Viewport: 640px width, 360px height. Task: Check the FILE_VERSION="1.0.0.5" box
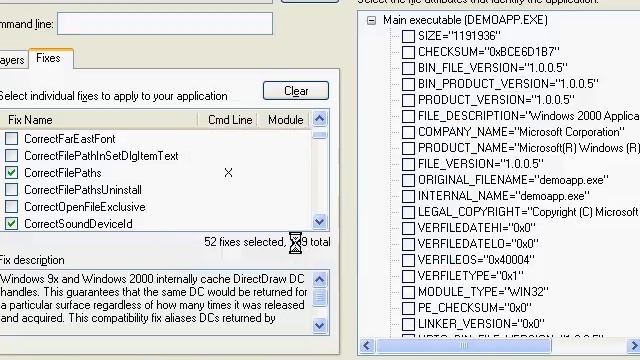coord(408,164)
